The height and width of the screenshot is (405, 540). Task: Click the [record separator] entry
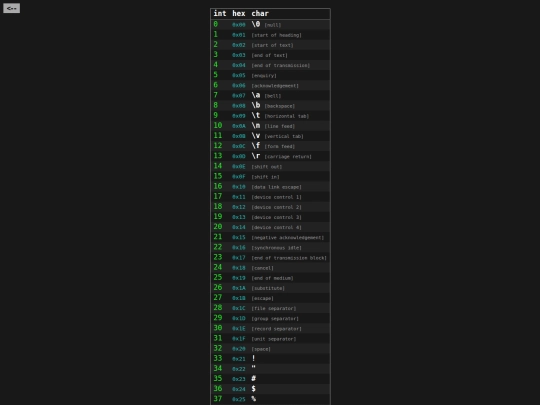pyautogui.click(x=277, y=329)
